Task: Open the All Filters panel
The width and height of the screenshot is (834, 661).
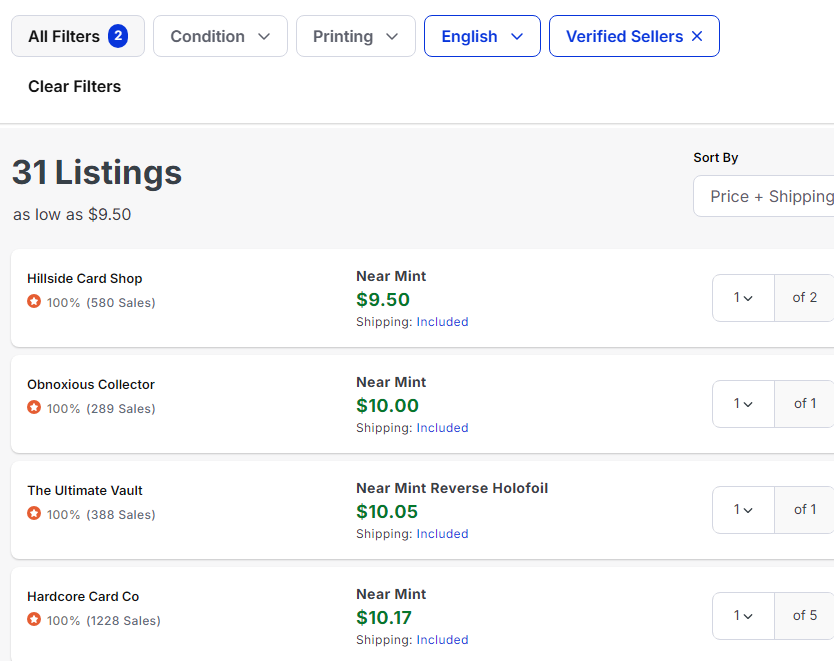Action: (x=77, y=36)
